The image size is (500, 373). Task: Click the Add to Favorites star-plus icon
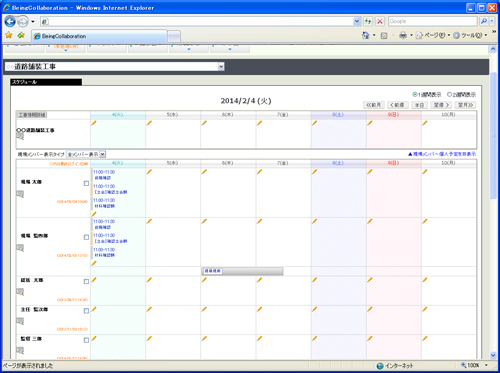pos(21,35)
